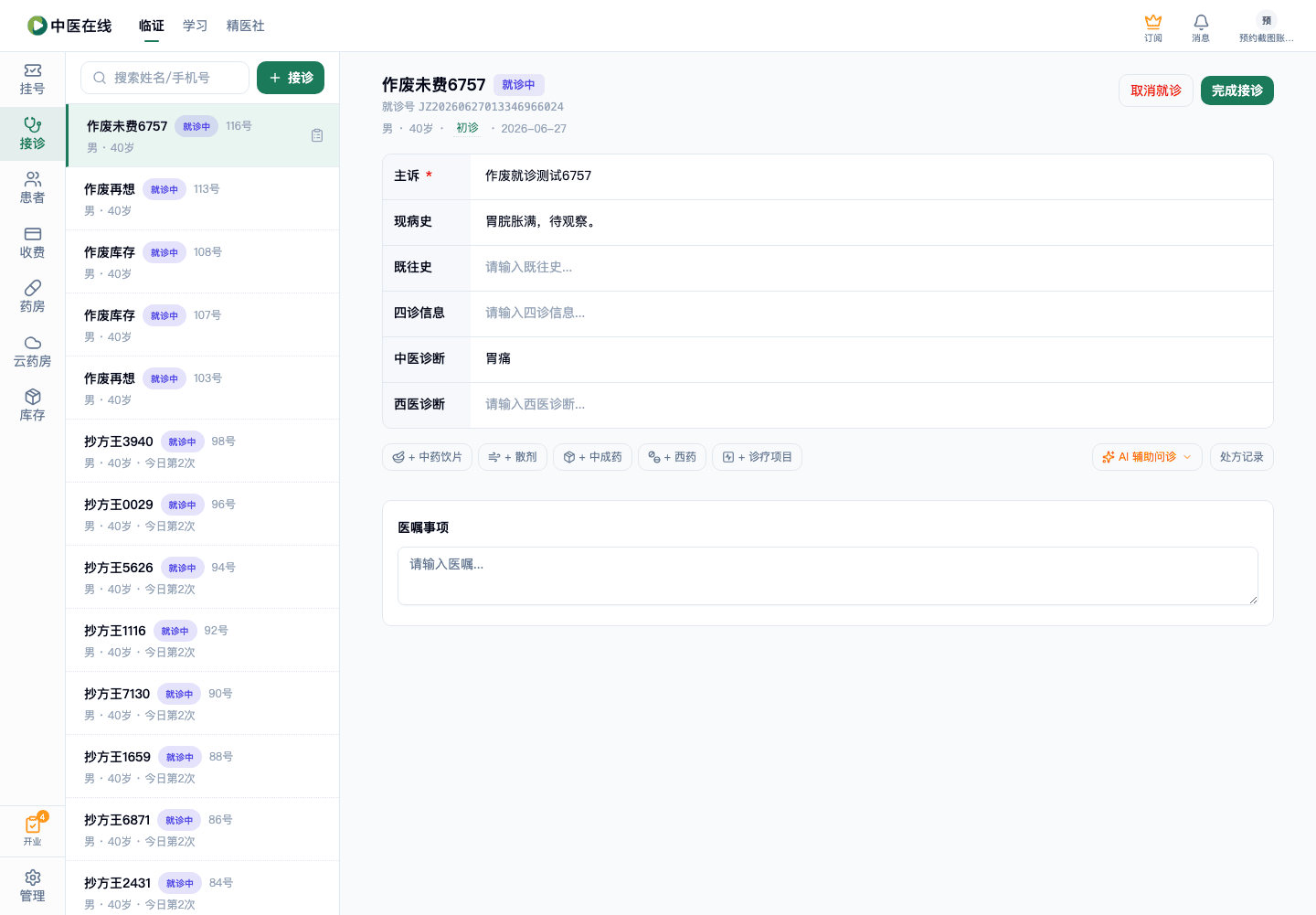Focus the 搜索姓名/手机号 search field
This screenshot has height=915, width=1316.
click(x=165, y=78)
